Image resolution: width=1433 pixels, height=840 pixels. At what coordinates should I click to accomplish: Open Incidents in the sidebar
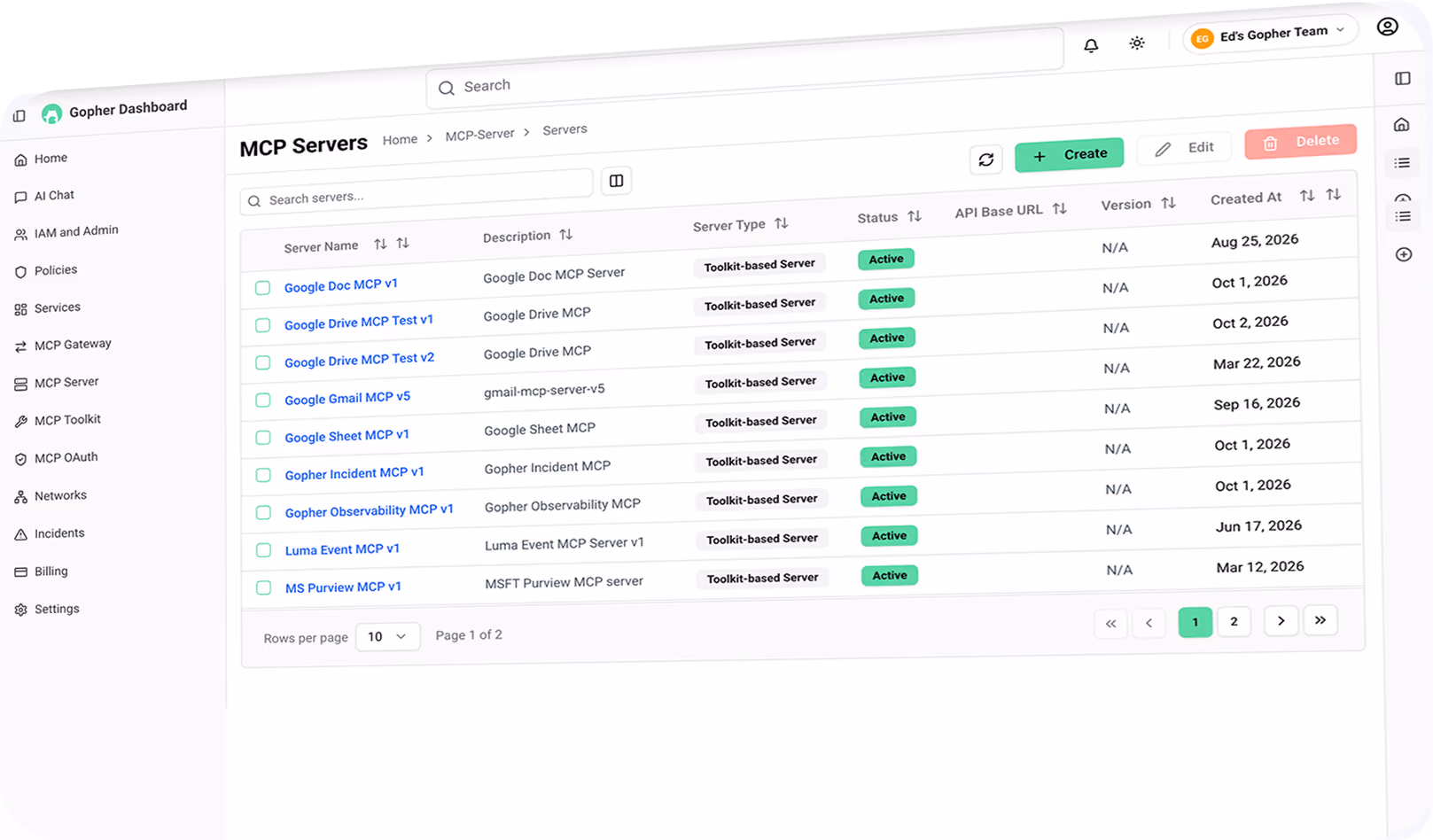[x=59, y=533]
